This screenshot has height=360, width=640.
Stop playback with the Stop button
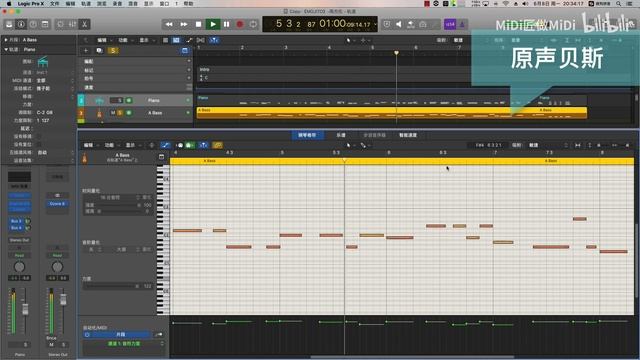(x=198, y=24)
